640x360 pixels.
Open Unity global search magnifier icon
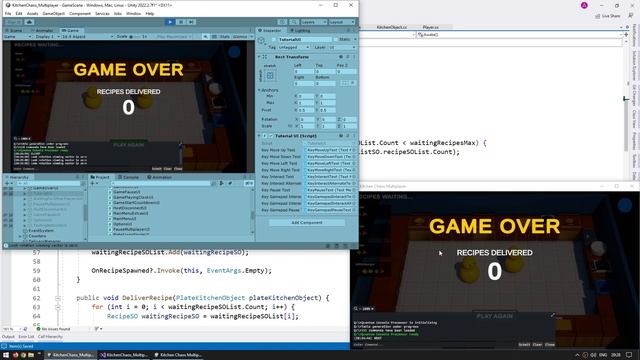(x=294, y=22)
